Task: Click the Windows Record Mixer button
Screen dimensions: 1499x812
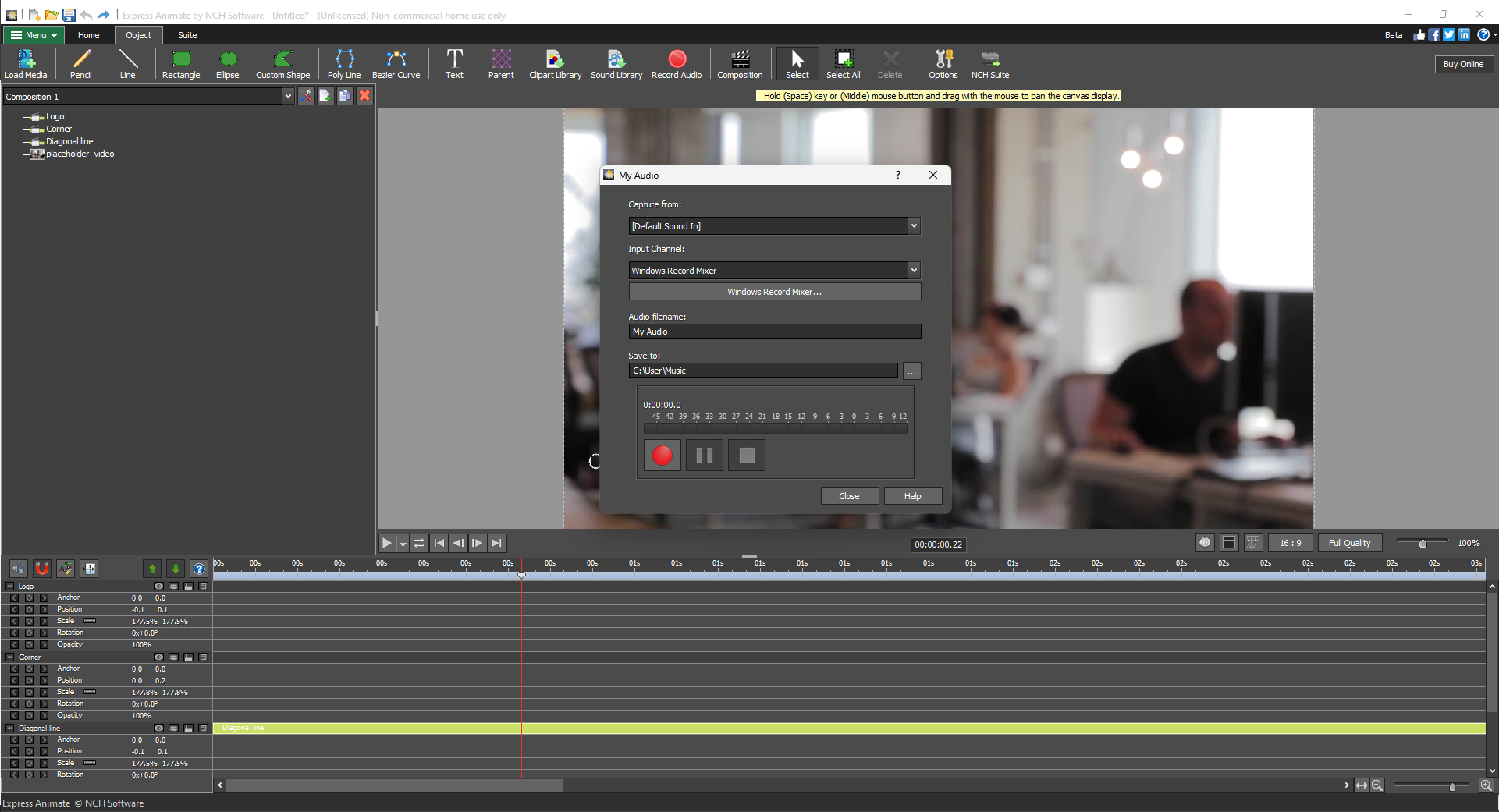Action: click(x=773, y=291)
